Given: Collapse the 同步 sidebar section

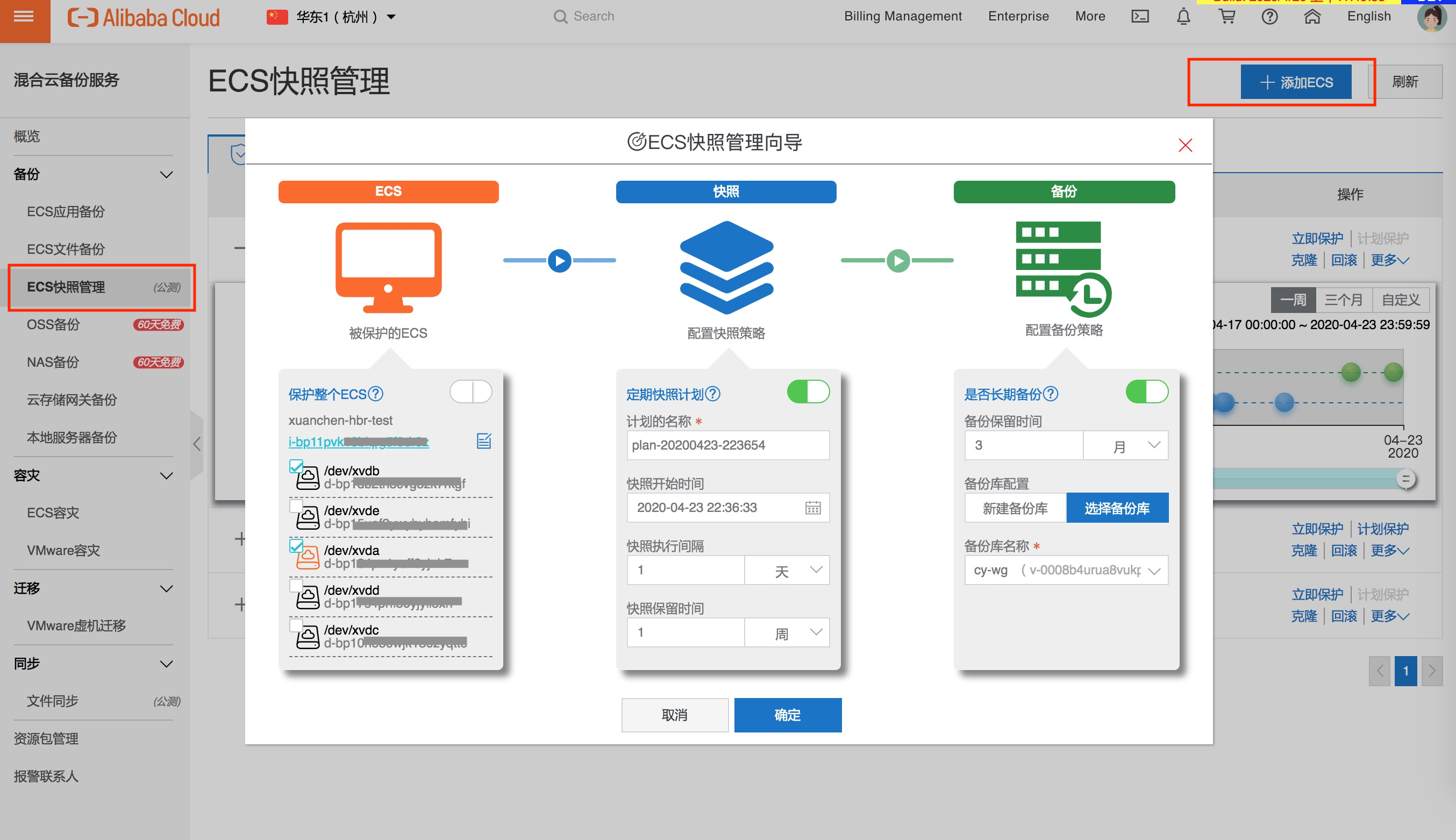Looking at the screenshot, I should [x=166, y=664].
